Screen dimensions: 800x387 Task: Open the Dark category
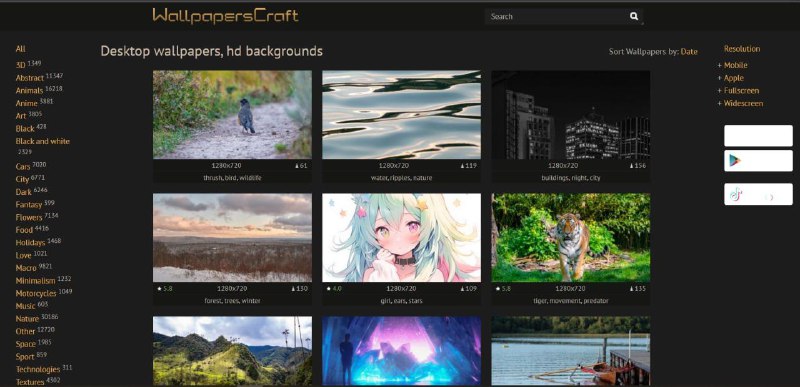tap(23, 192)
